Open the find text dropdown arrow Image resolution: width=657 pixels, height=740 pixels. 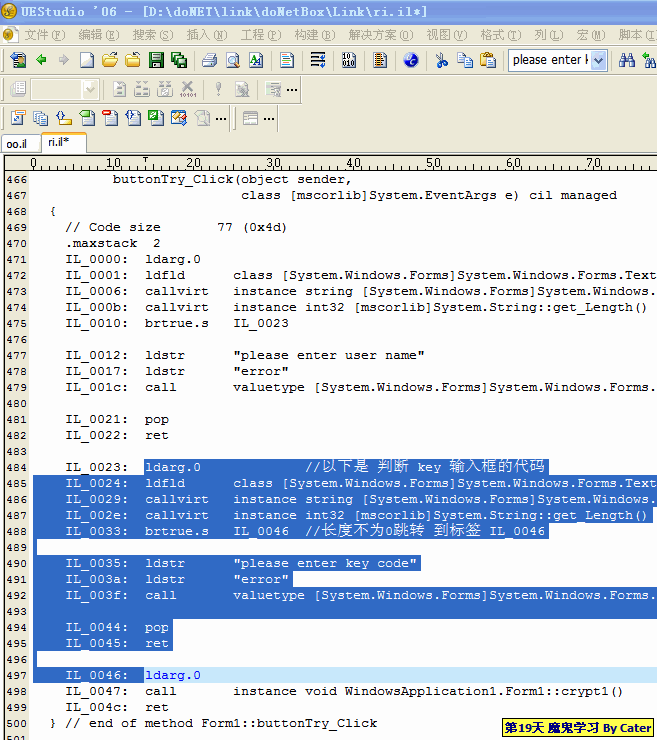click(x=598, y=60)
